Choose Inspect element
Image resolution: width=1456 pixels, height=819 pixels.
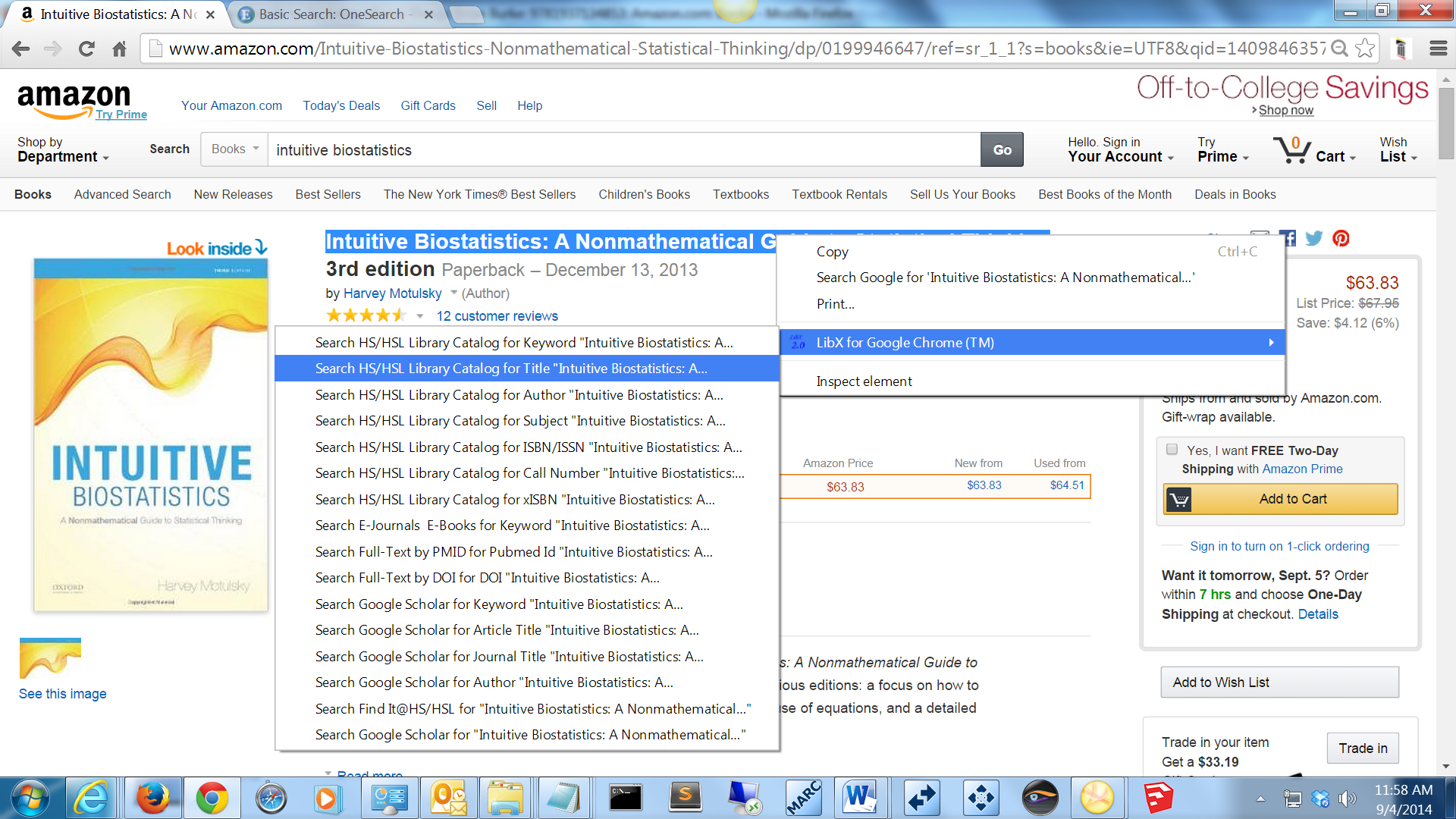tap(1032, 381)
